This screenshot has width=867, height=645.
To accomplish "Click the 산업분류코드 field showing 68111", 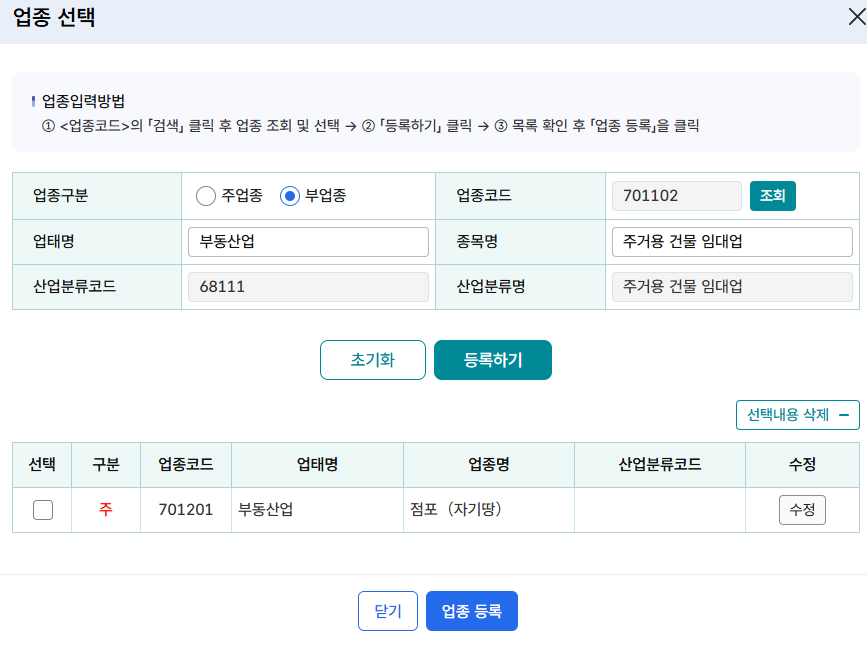I will click(x=307, y=287).
